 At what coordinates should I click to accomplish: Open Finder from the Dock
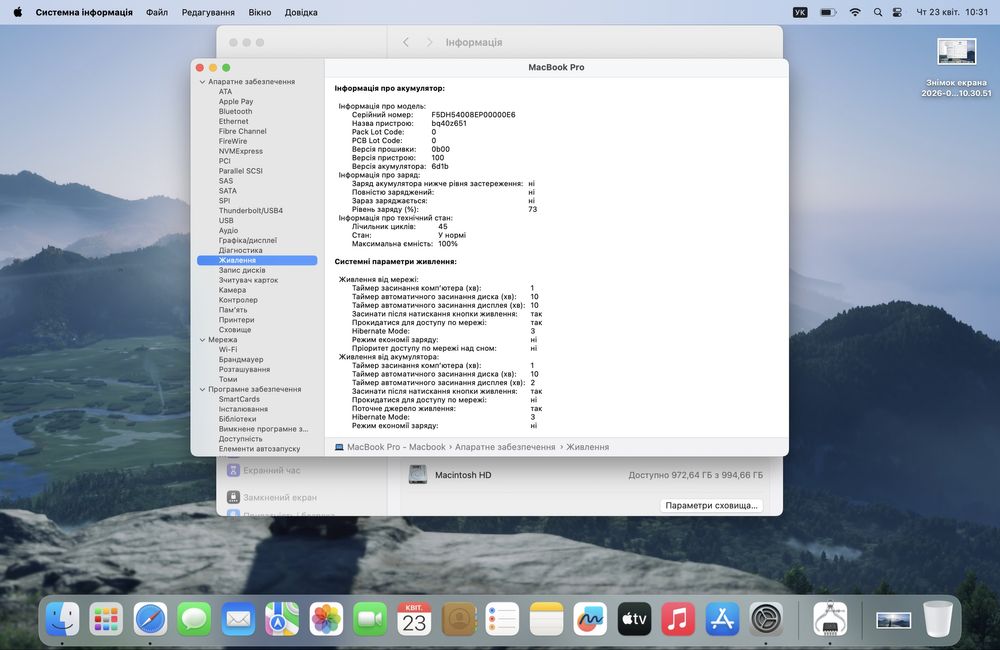62,619
